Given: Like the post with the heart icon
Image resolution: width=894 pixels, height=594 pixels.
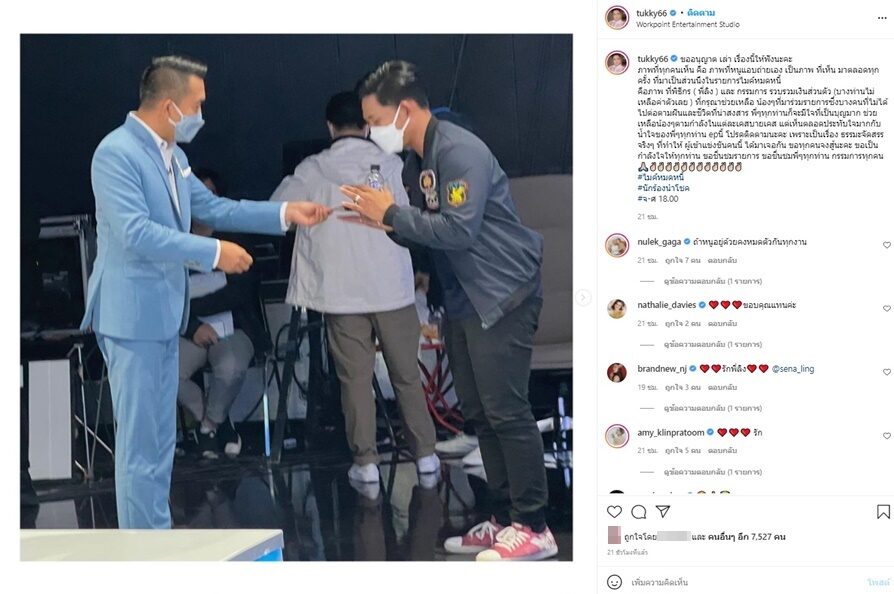Looking at the screenshot, I should 614,511.
